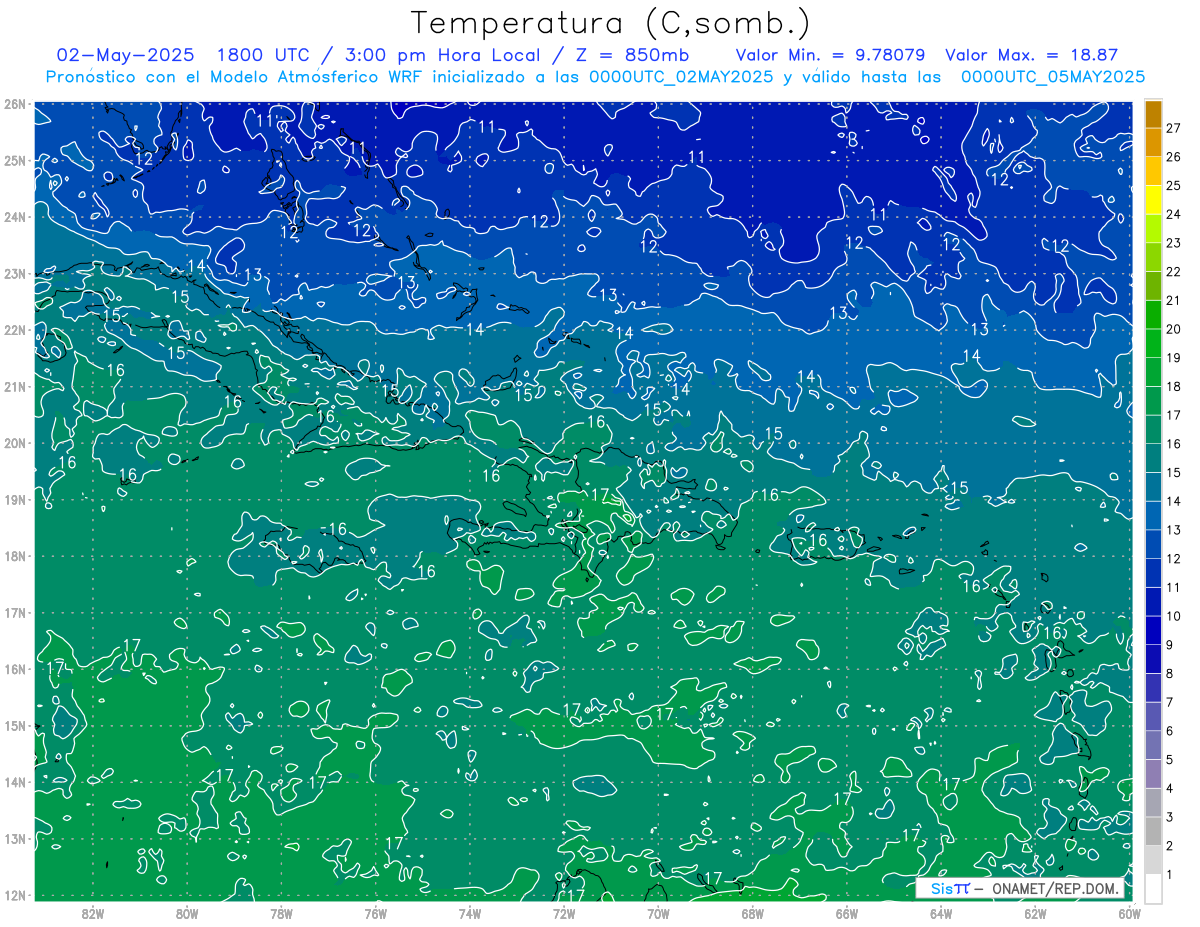Click the "21N" latitude axis label

(x=14, y=386)
